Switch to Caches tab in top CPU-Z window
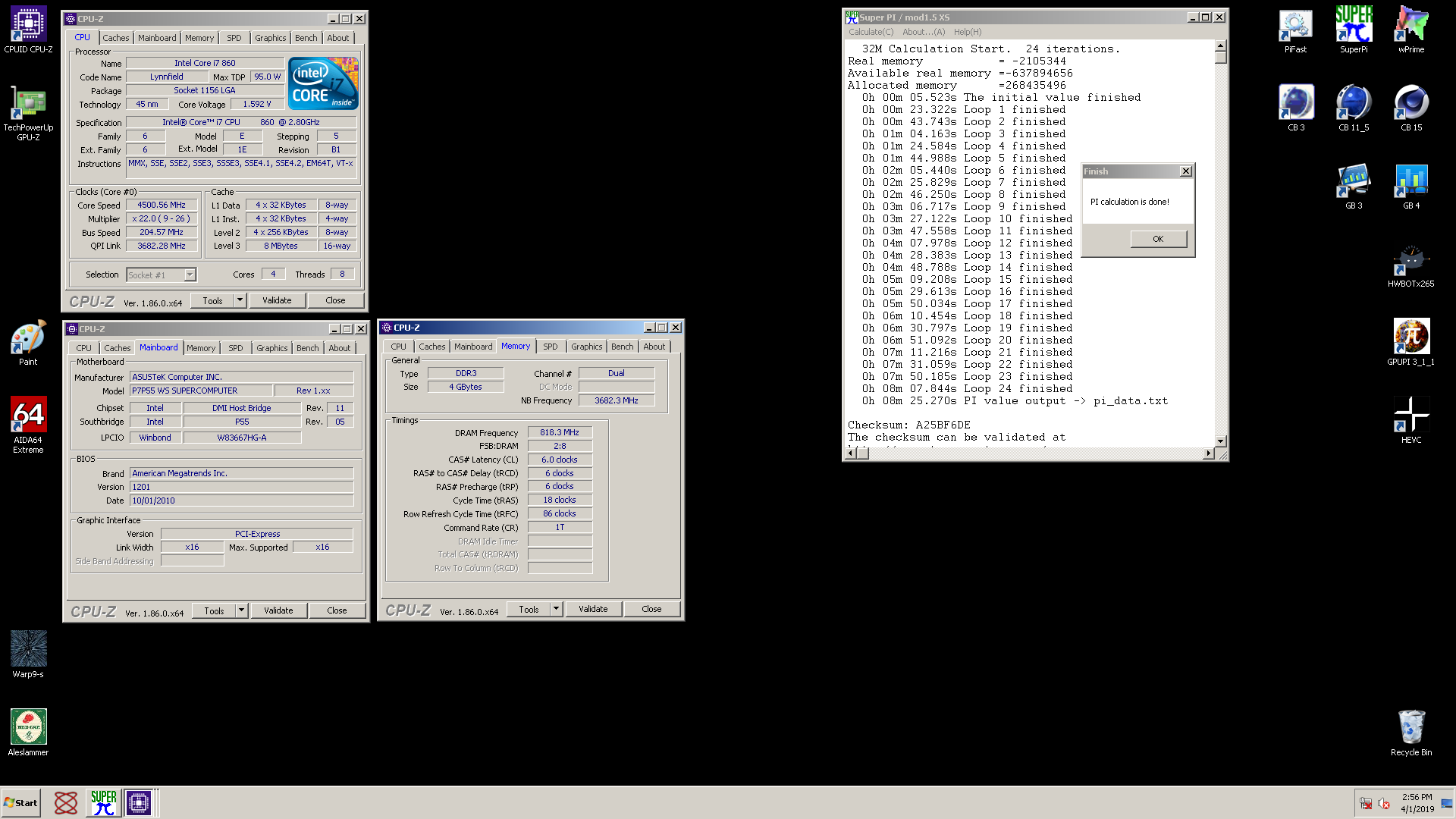Viewport: 1456px width, 819px height. 116,38
